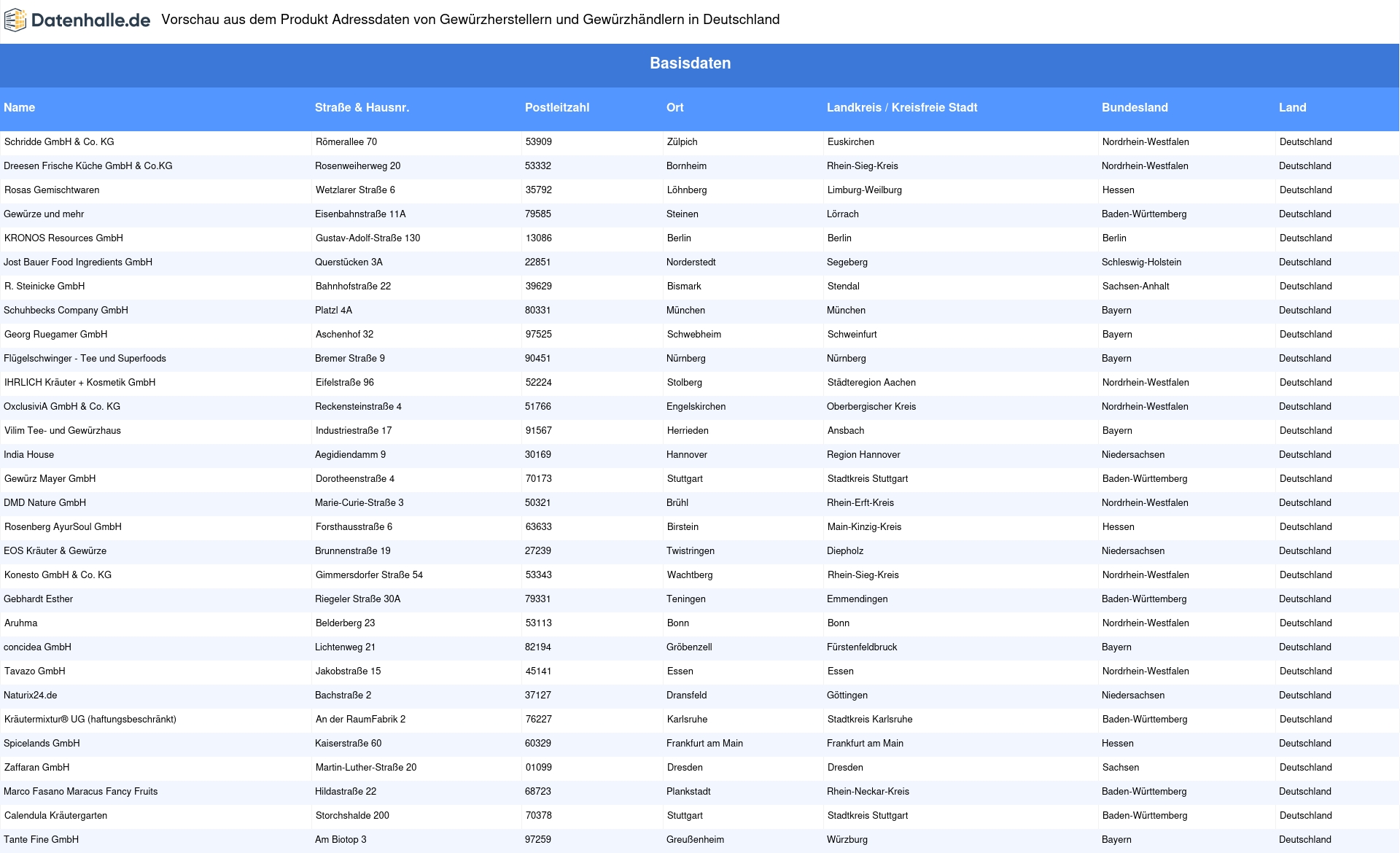
Task: Select the Schridde GmbH & Co. KG cell
Action: coord(59,142)
